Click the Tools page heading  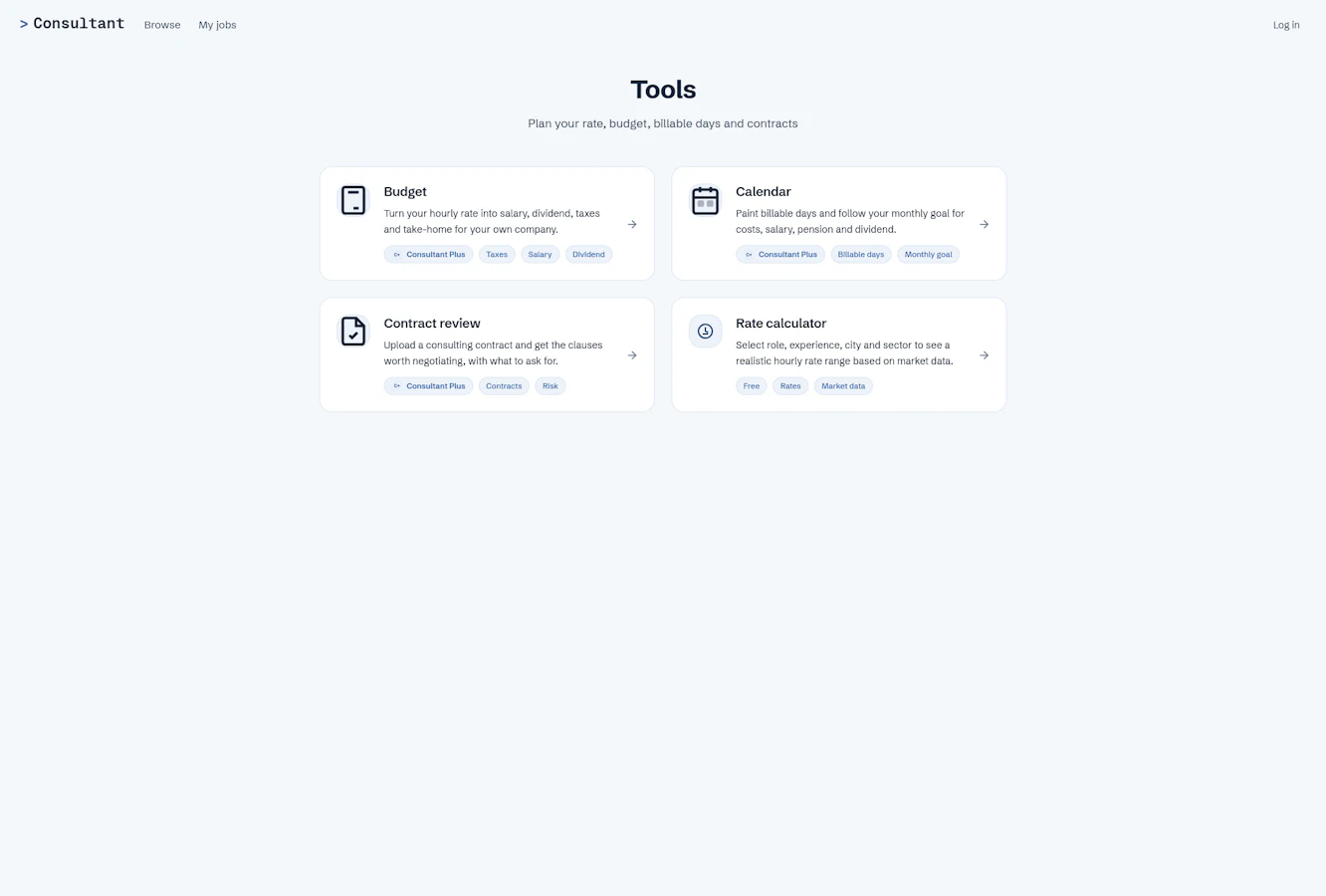(663, 90)
